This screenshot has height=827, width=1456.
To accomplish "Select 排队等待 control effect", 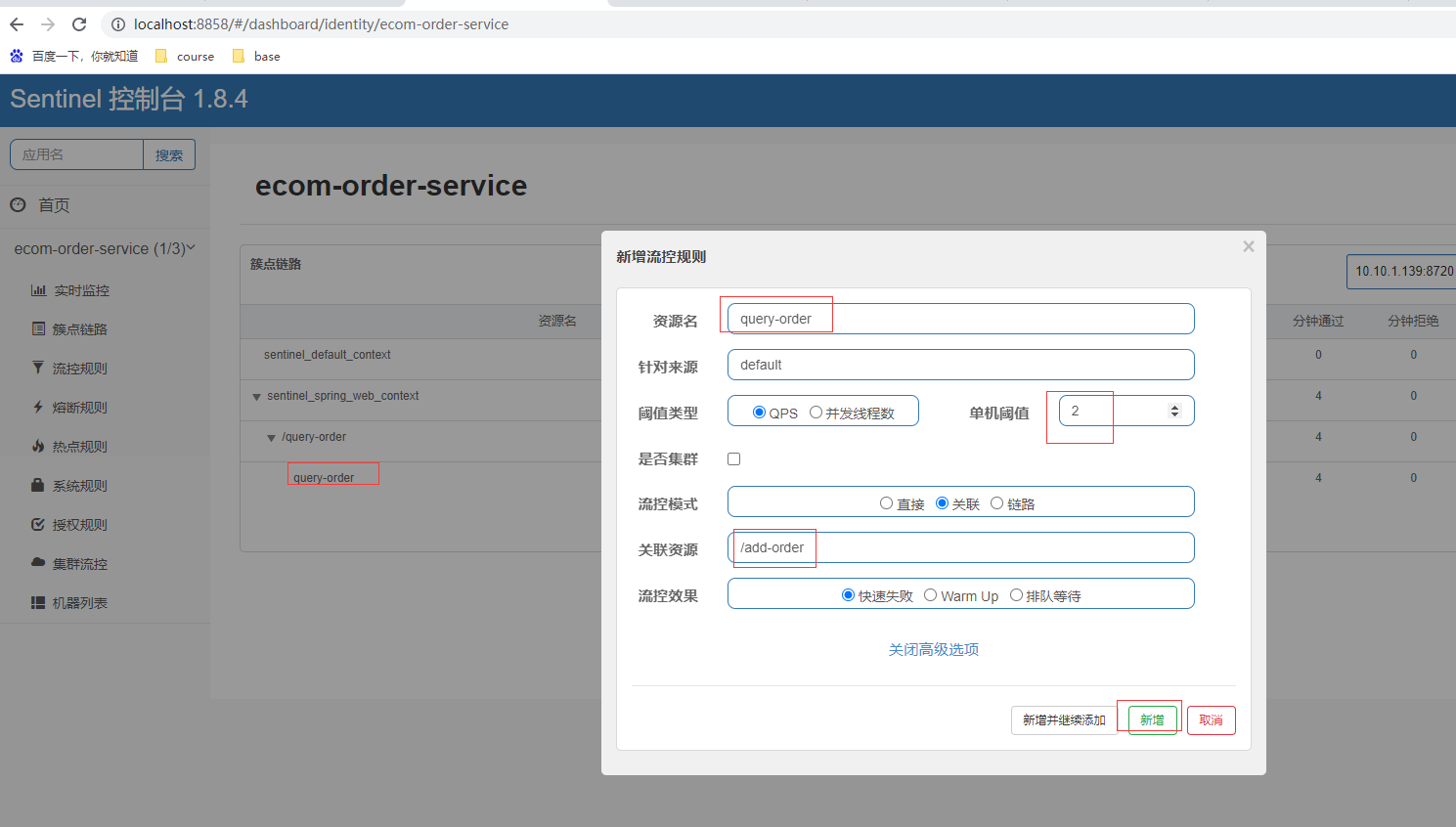I will tap(1017, 595).
